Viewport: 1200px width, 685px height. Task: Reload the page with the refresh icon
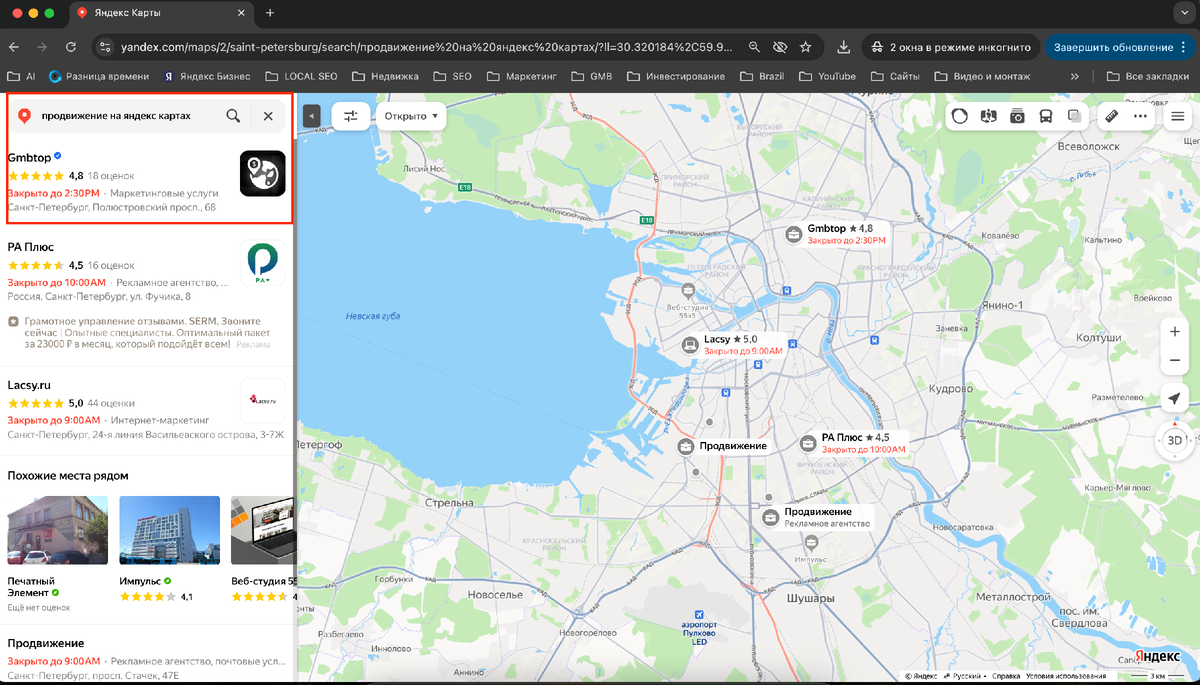[71, 47]
